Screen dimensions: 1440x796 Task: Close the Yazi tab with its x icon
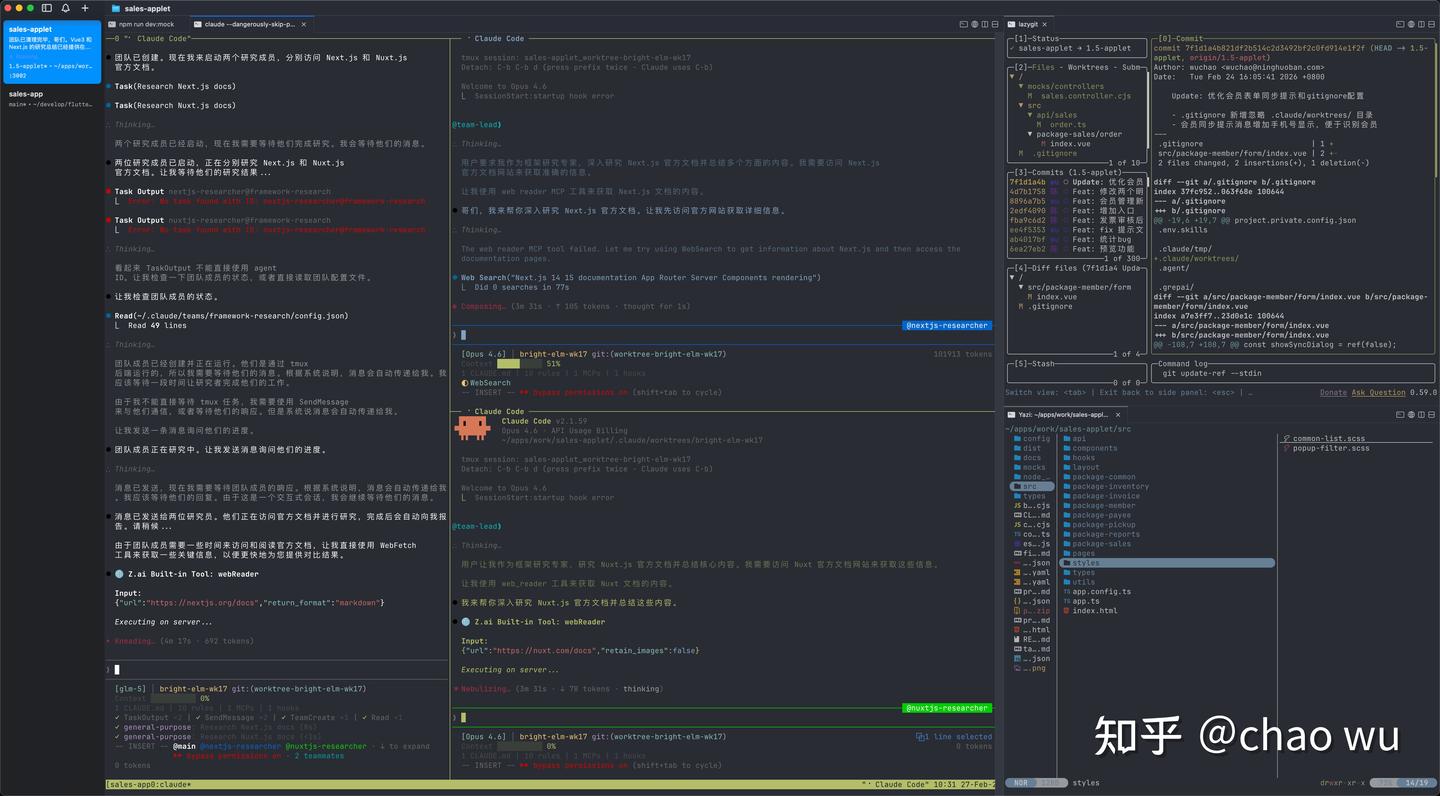[1116, 414]
